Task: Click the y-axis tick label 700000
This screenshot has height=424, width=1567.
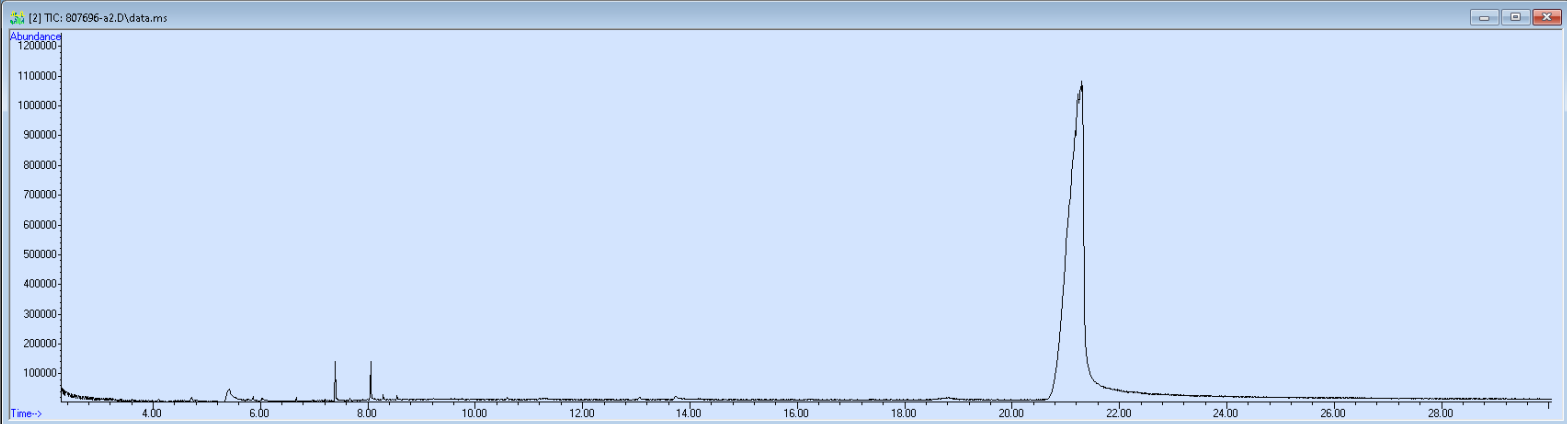Action: point(38,195)
